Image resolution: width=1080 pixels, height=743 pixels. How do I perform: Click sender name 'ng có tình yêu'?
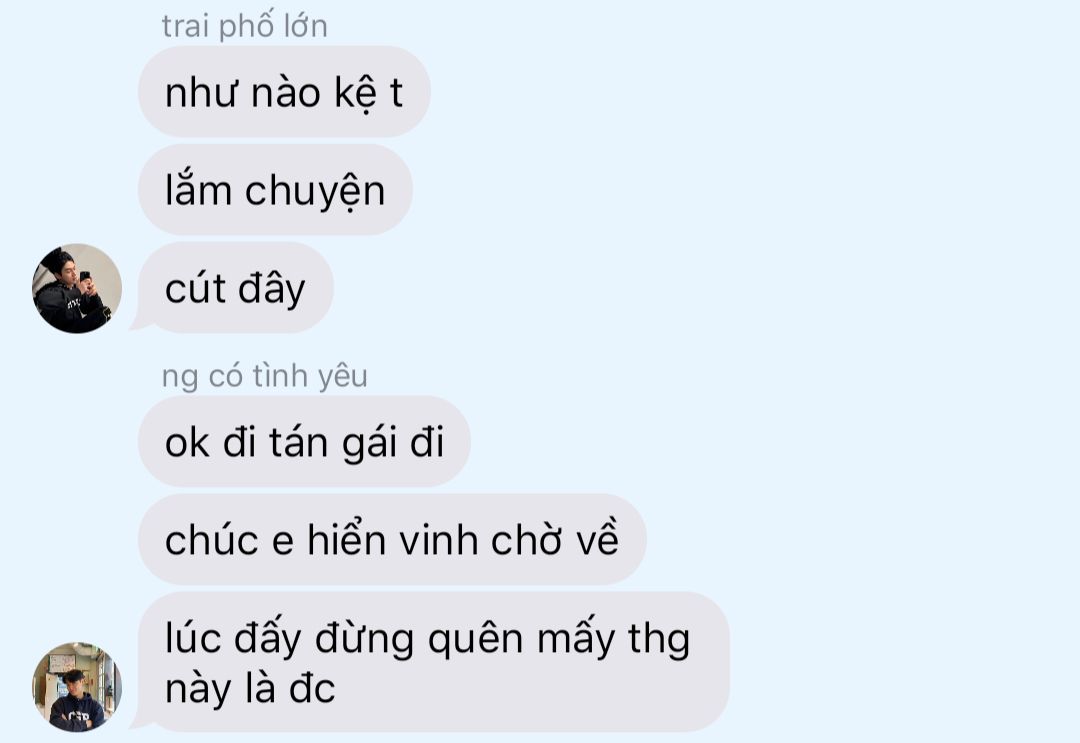264,376
